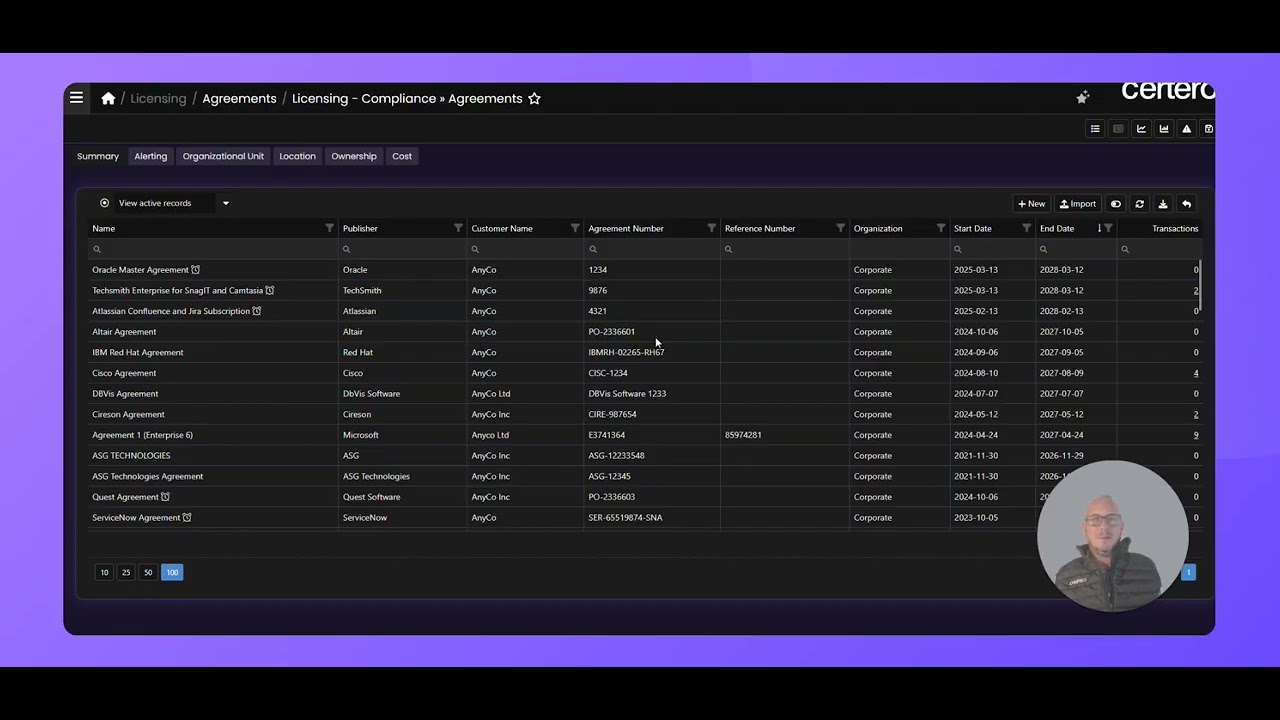The height and width of the screenshot is (720, 1280).
Task: Select the View active records radio button
Action: coord(104,203)
